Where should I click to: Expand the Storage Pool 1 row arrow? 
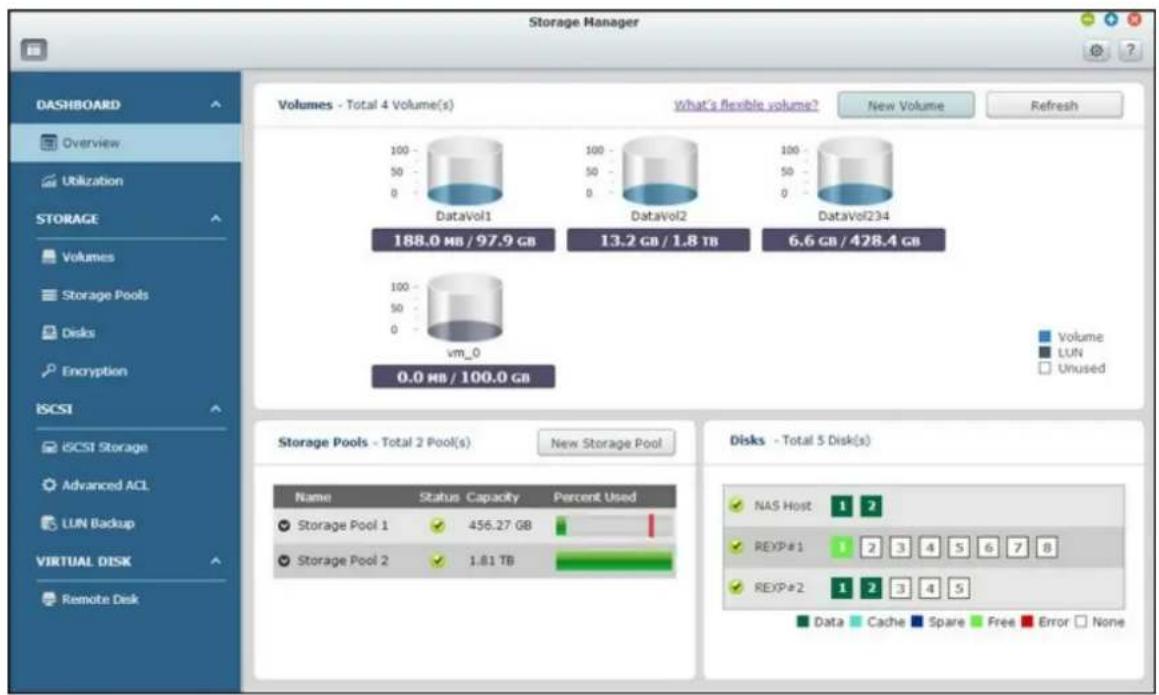[x=284, y=526]
